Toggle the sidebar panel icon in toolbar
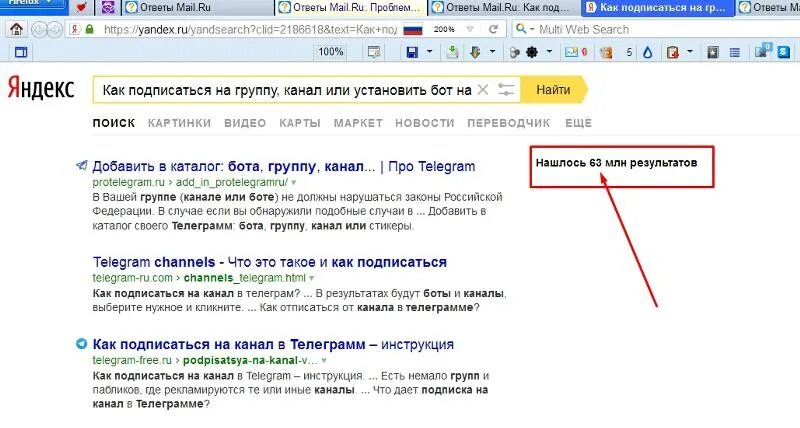 tap(21, 52)
